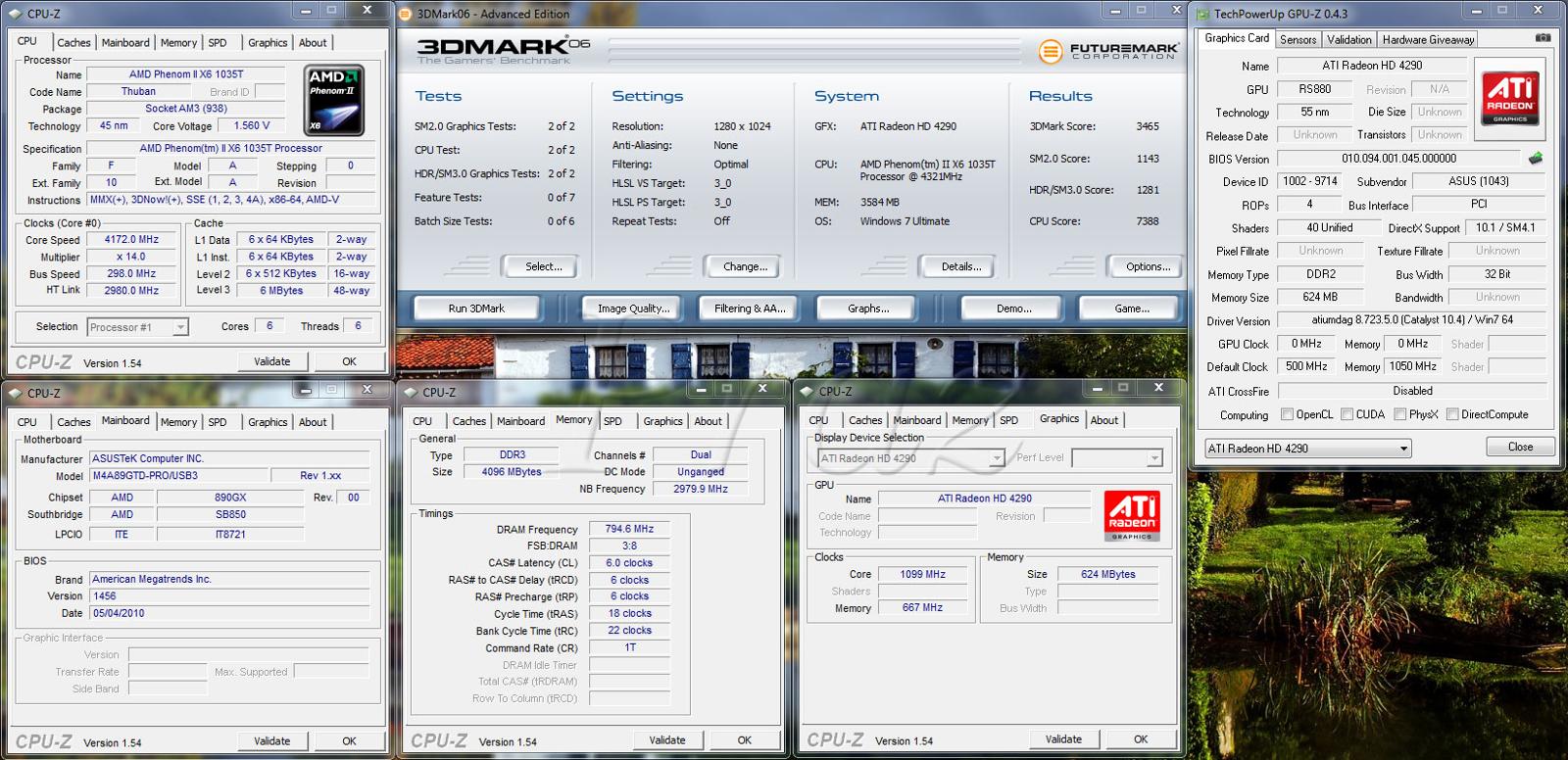Click Select... button under Tests
1568x760 pixels.
click(x=543, y=266)
